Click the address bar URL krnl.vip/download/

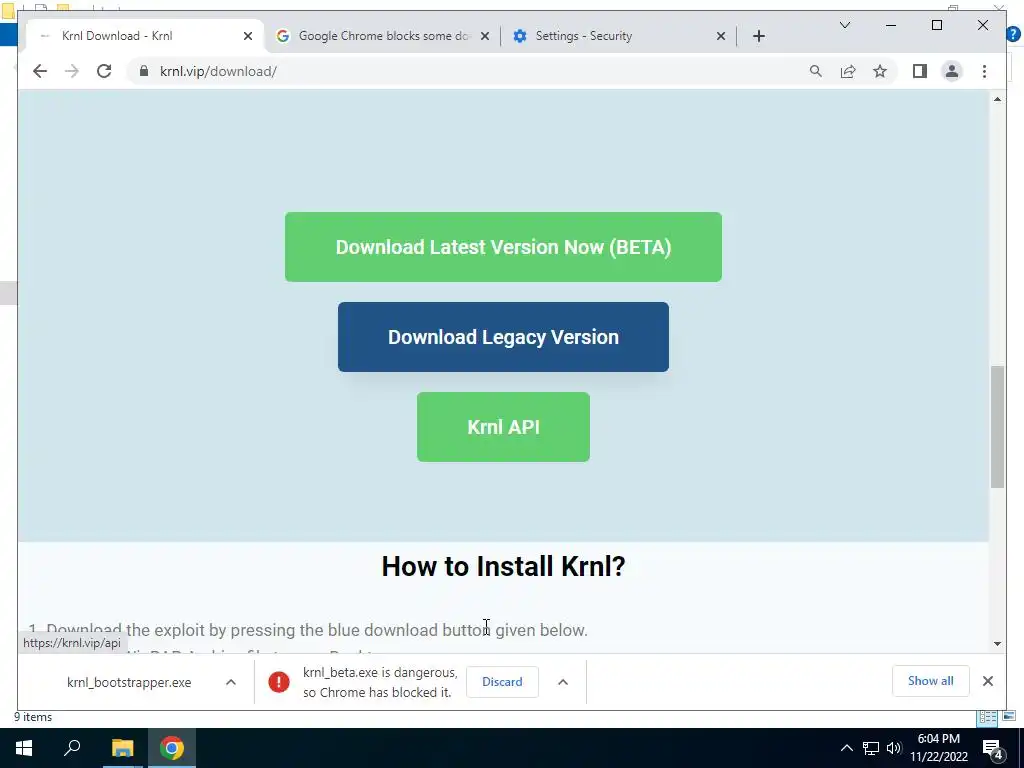218,71
